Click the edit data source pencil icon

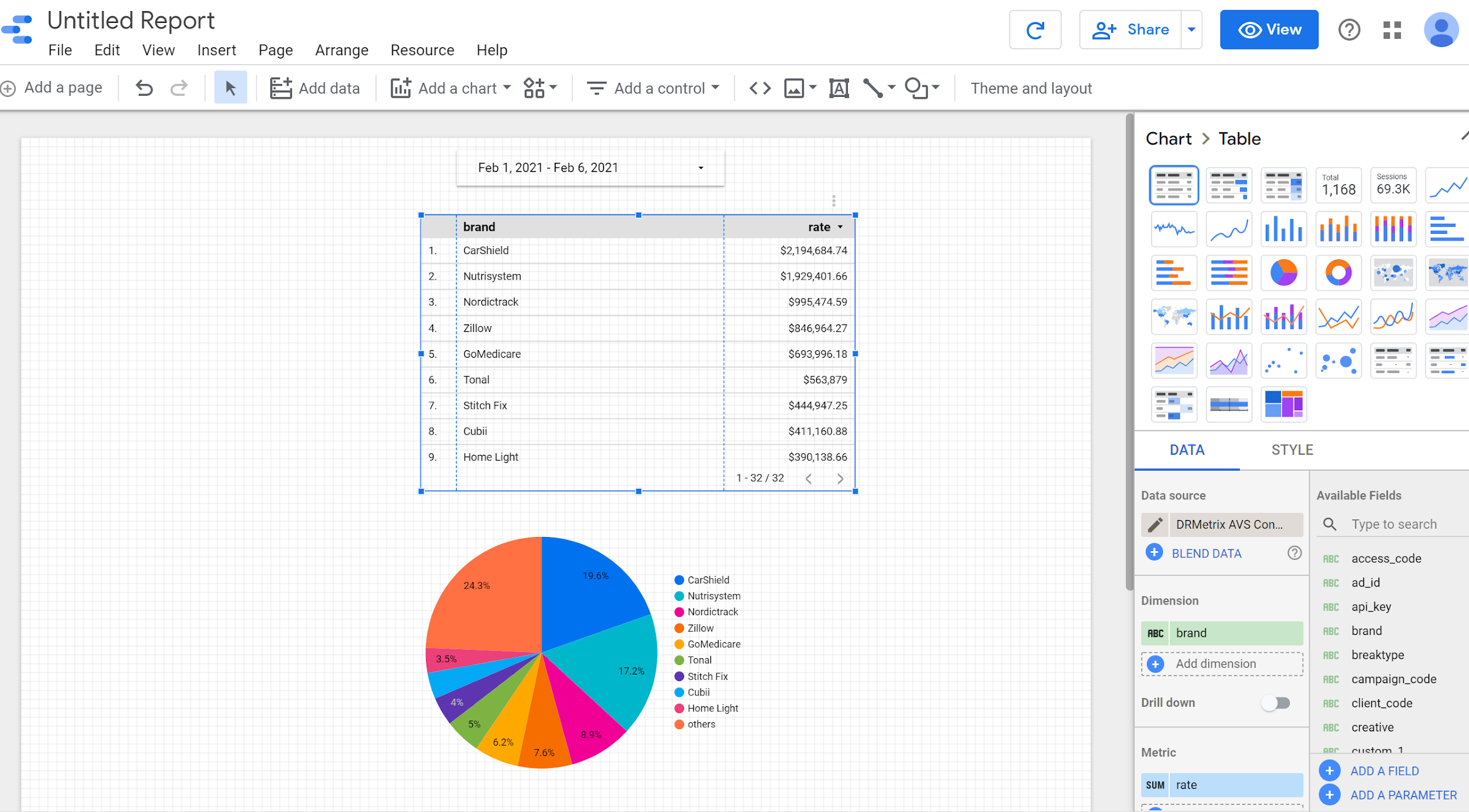[x=1155, y=525]
